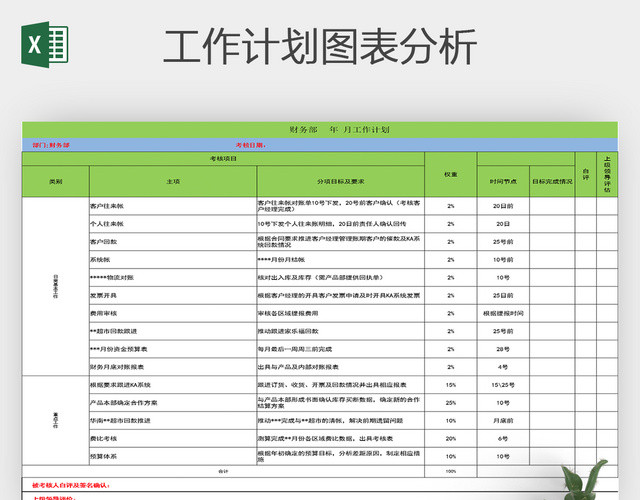Click the 发票开具 cell
The width and height of the screenshot is (640, 500).
coord(173,295)
